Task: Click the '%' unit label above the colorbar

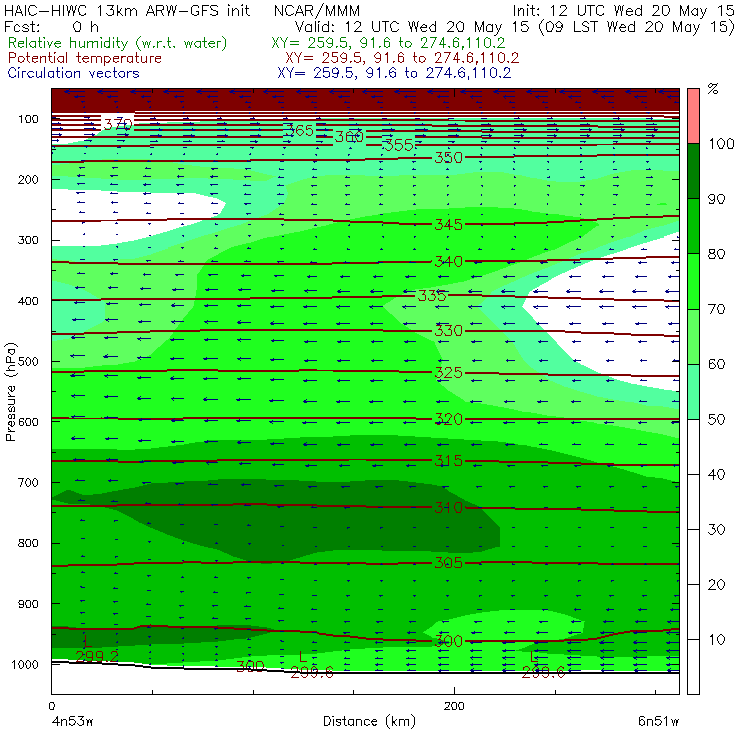Action: click(x=713, y=89)
